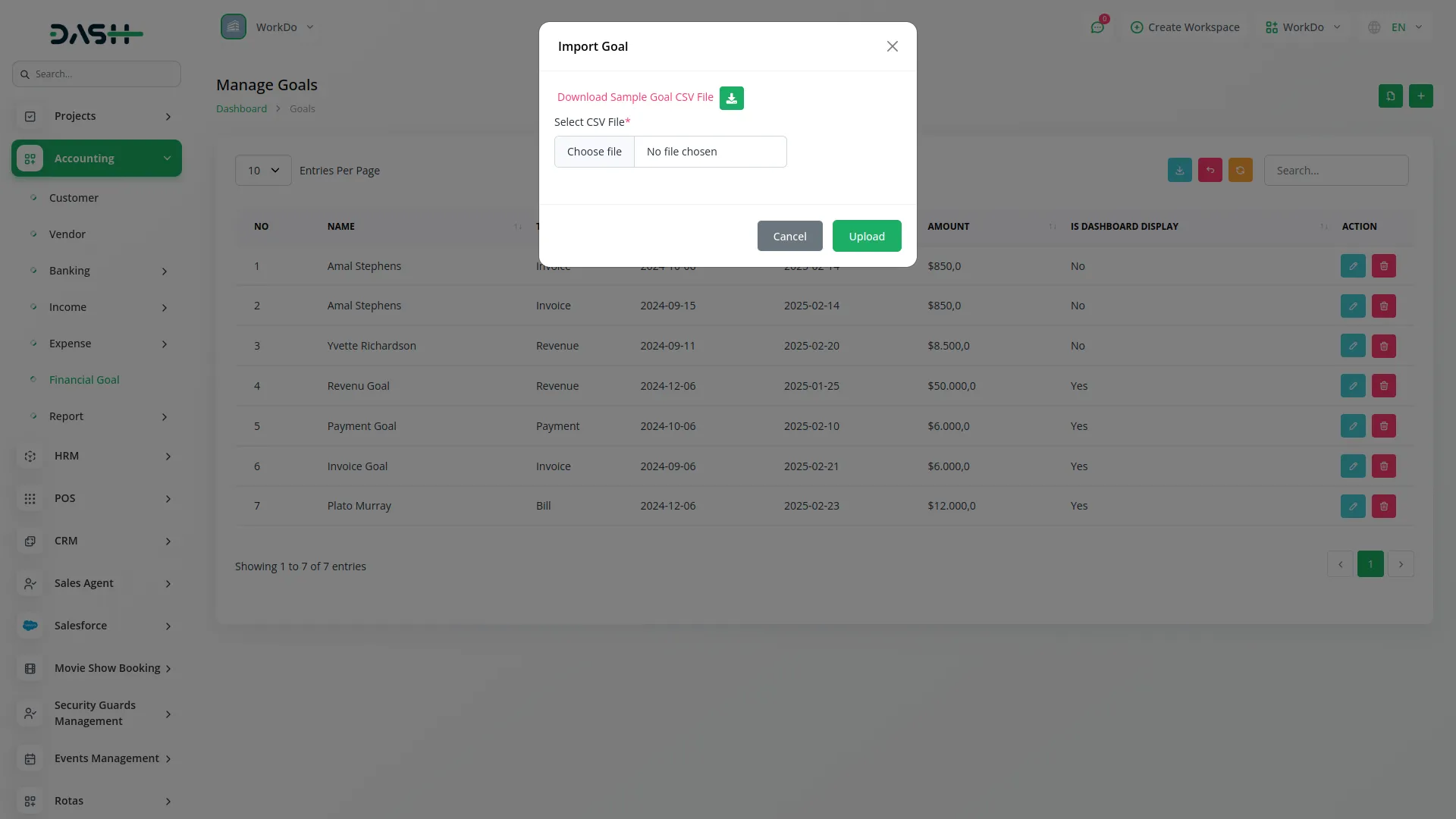Create a new goal with the green plus icon

pyautogui.click(x=1421, y=96)
